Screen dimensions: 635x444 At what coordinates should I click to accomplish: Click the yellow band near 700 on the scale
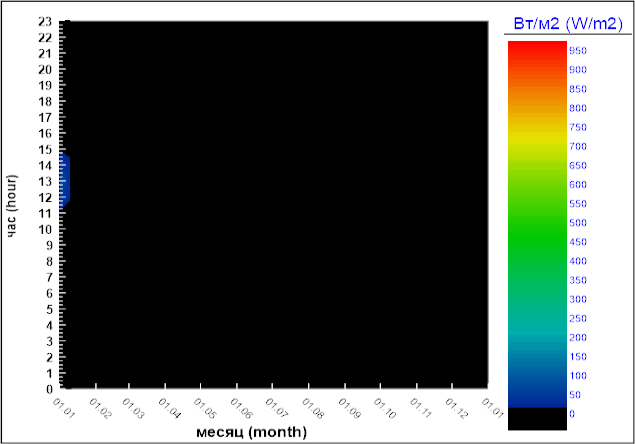coord(537,146)
